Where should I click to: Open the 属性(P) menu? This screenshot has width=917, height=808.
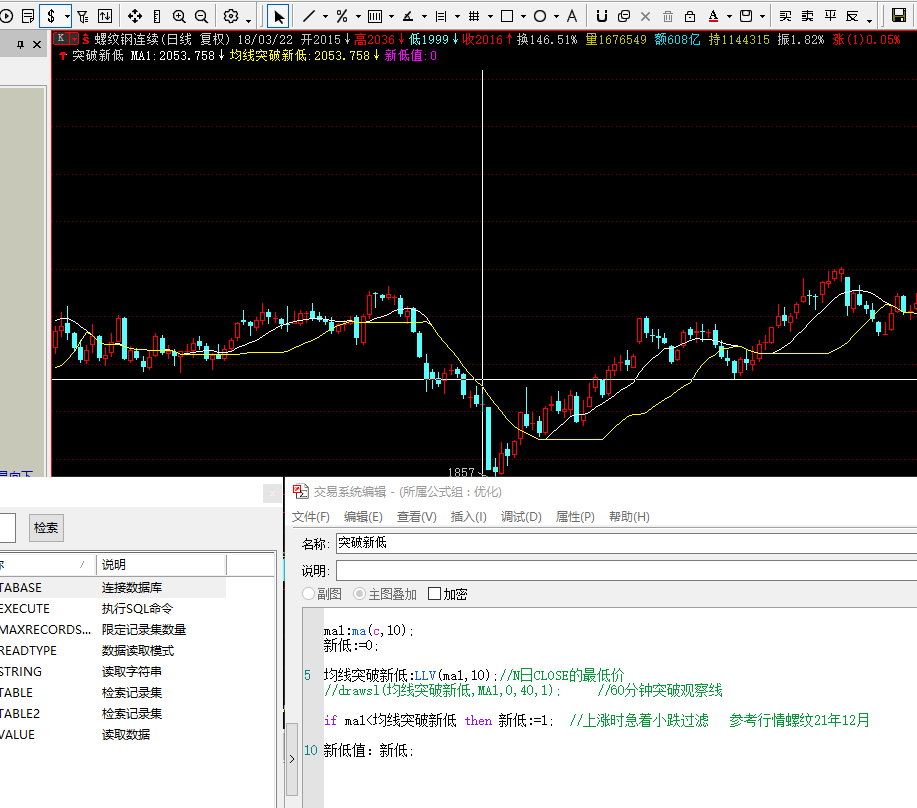(575, 517)
